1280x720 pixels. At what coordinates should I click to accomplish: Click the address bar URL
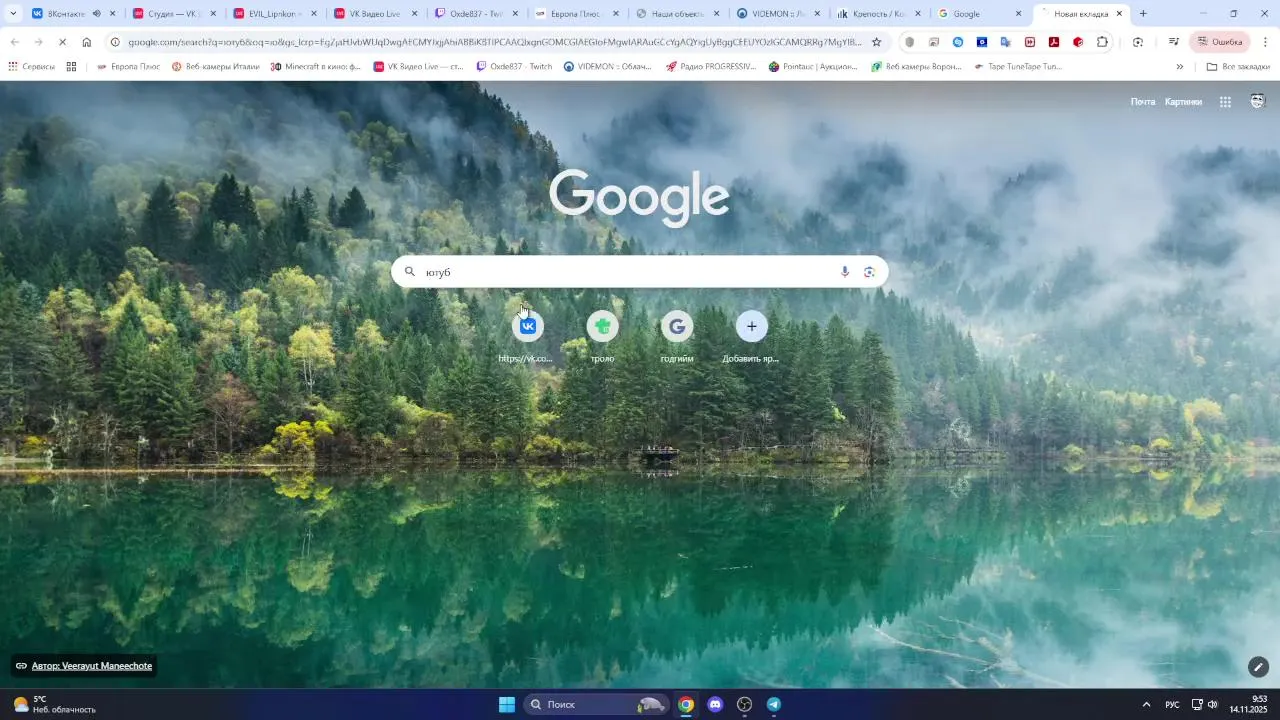click(x=495, y=42)
